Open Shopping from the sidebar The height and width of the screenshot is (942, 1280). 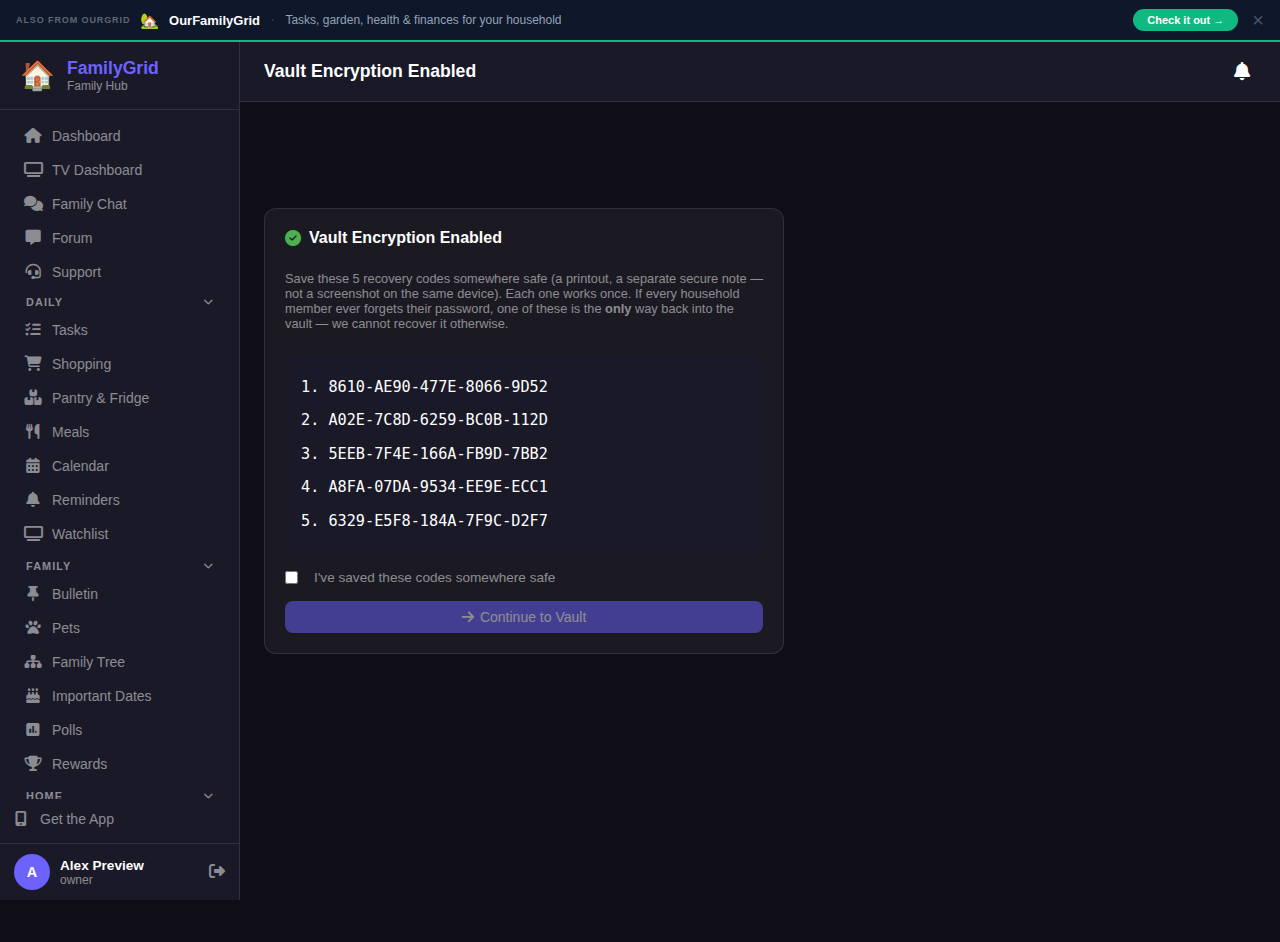pos(120,364)
